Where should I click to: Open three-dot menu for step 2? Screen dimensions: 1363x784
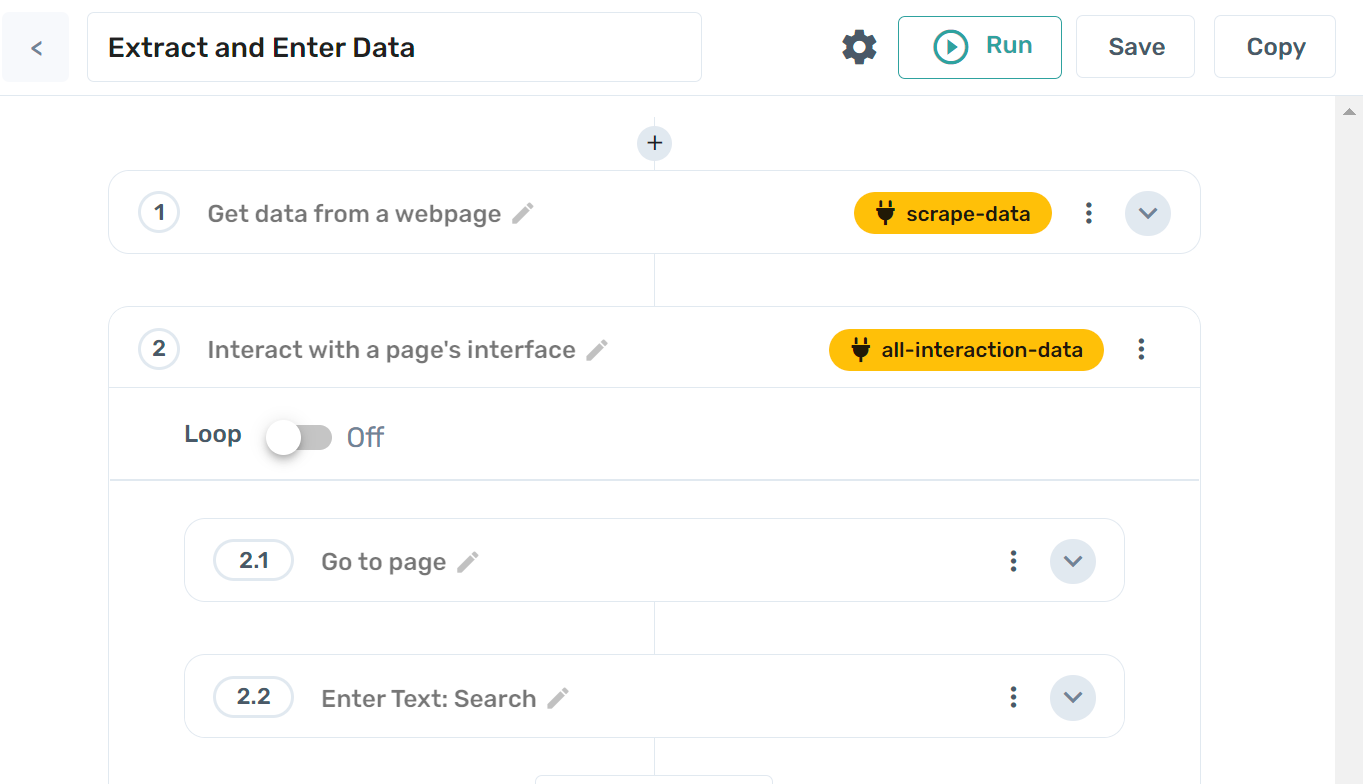tap(1141, 349)
